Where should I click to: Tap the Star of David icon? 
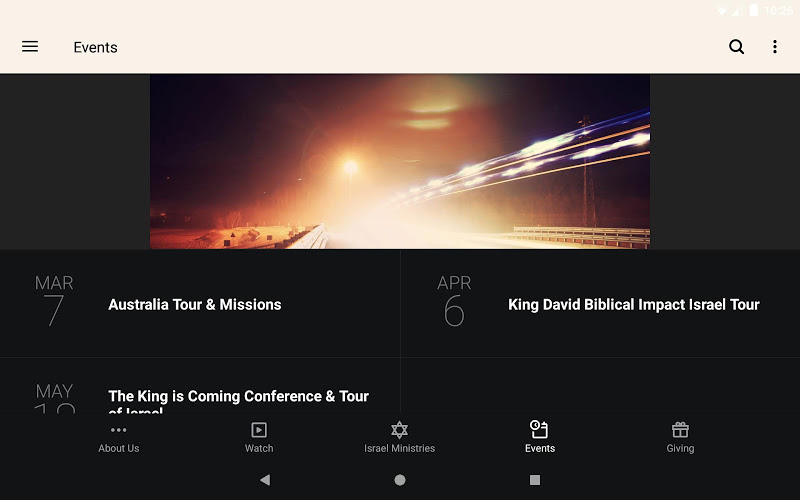pos(399,429)
